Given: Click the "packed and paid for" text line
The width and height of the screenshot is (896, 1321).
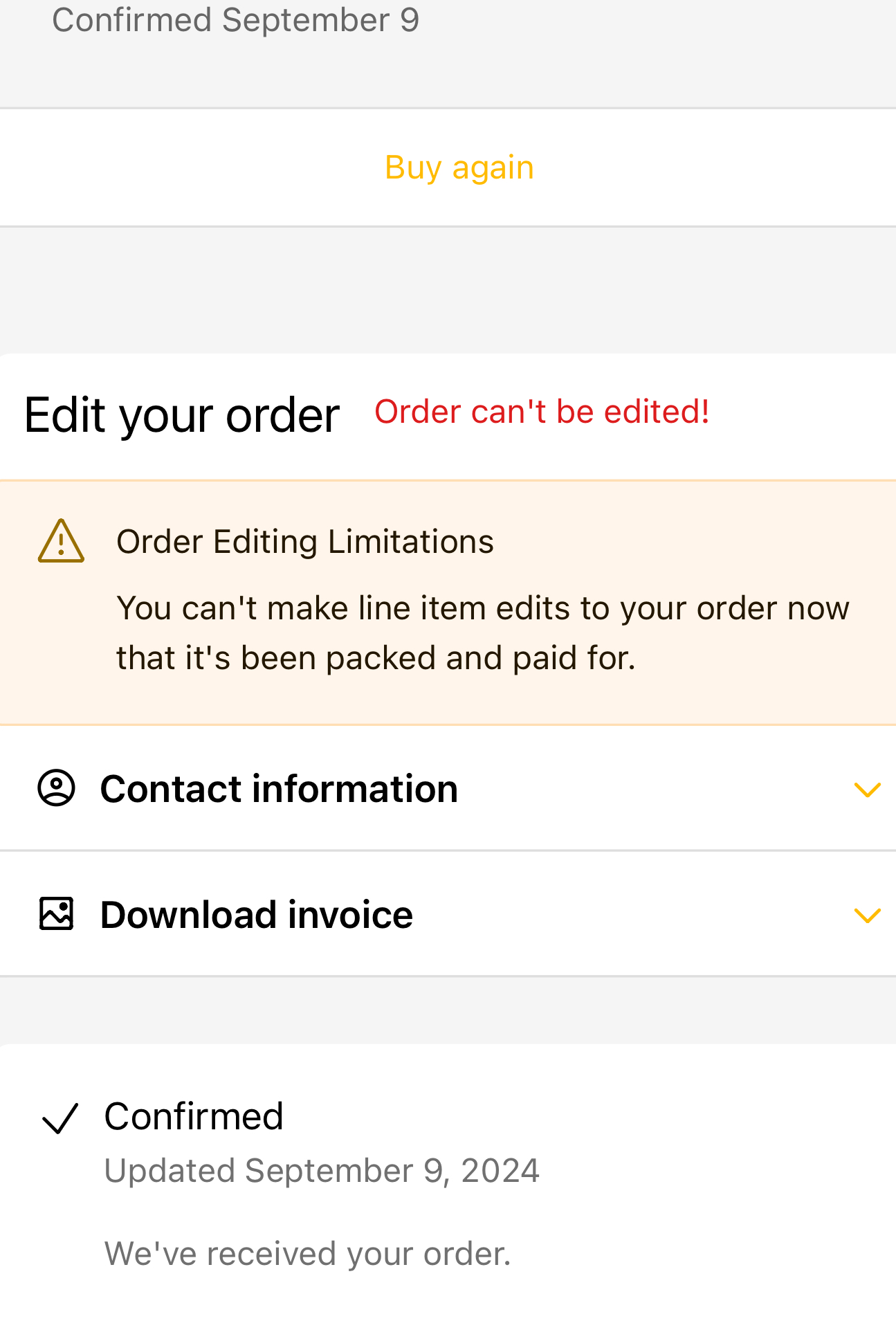Looking at the screenshot, I should [376, 658].
